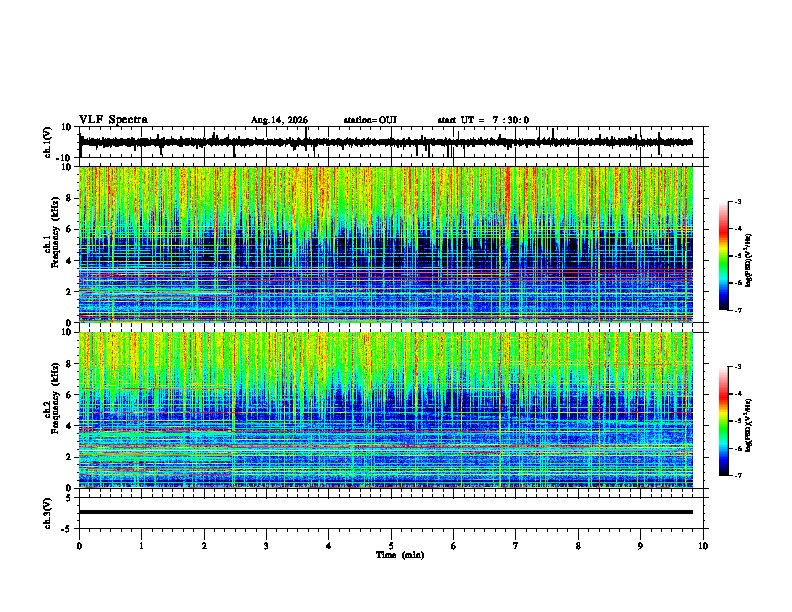Click the "Time (min)" axis label
This screenshot has width=792, height=612.
click(400, 555)
